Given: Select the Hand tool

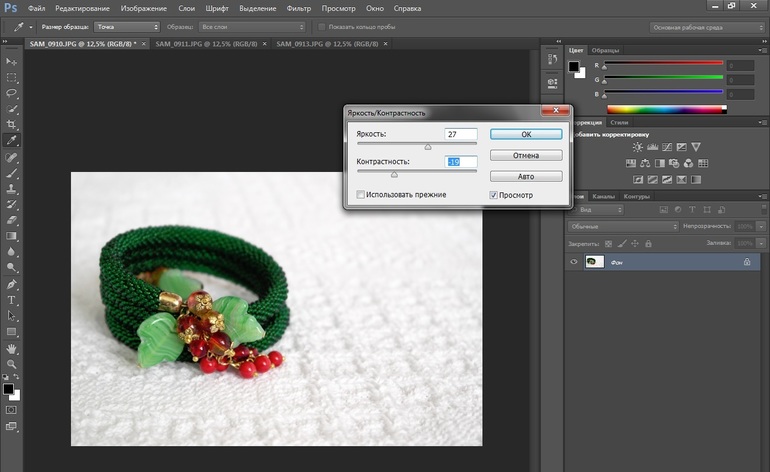Looking at the screenshot, I should click(12, 348).
